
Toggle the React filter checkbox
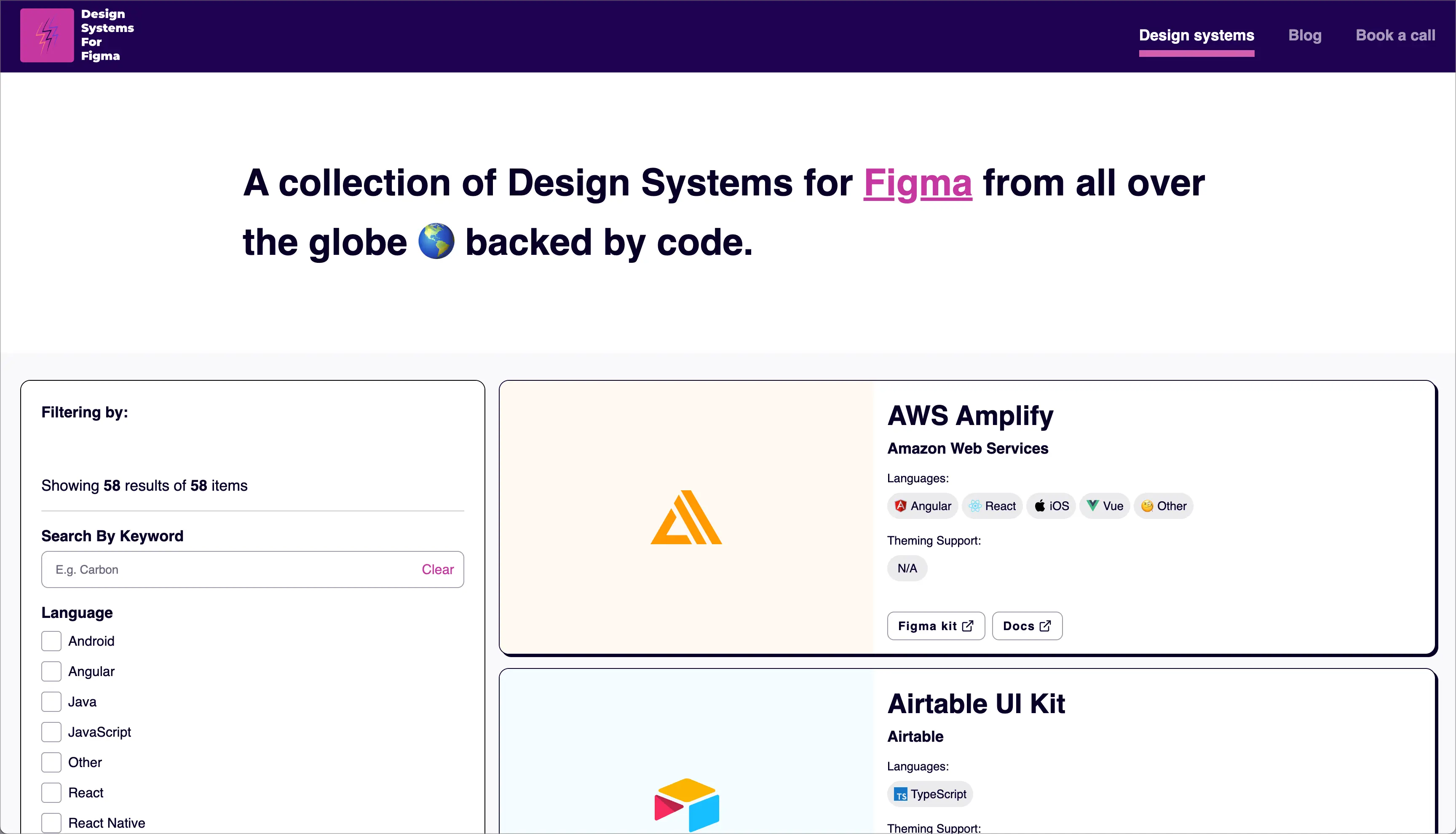coord(51,793)
